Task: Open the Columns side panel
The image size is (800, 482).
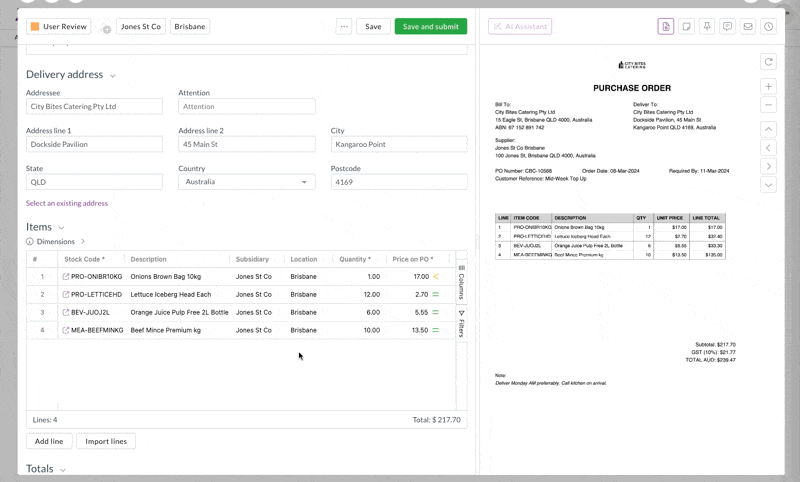Action: point(461,282)
